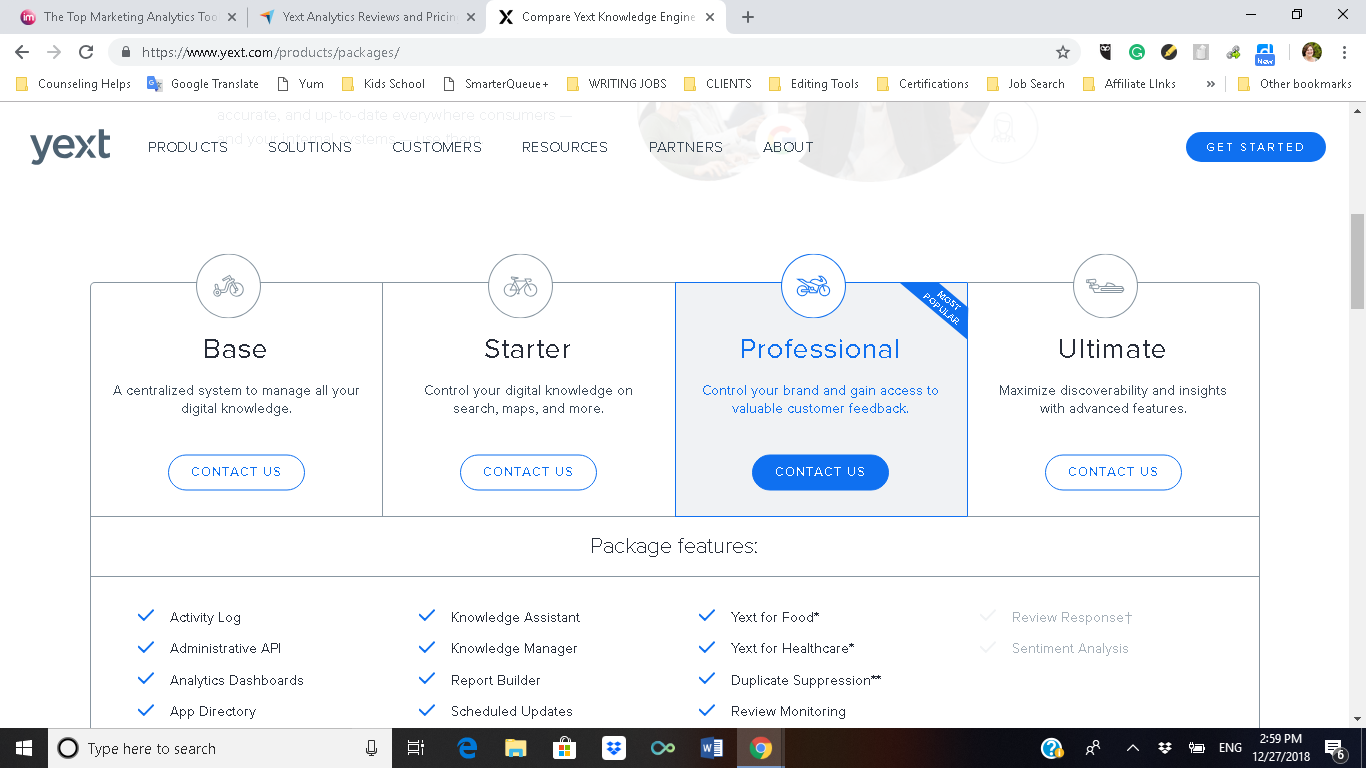
Task: Click Activity Log feature text
Action: pyautogui.click(x=205, y=617)
